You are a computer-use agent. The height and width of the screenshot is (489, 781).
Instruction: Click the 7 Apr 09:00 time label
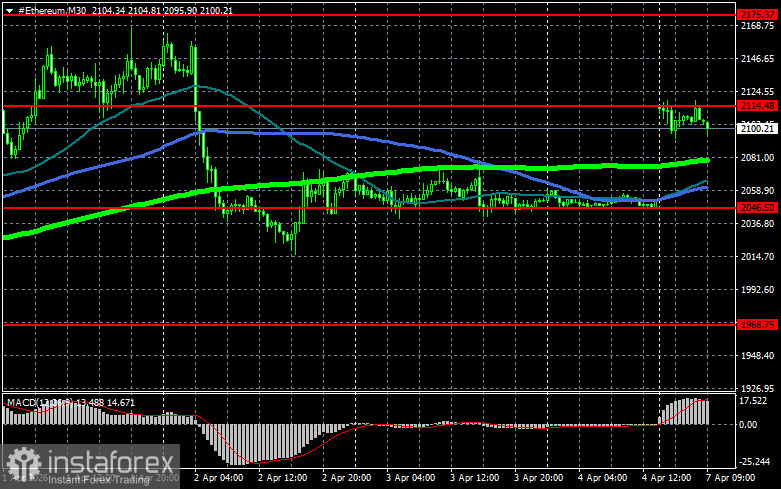coord(731,478)
